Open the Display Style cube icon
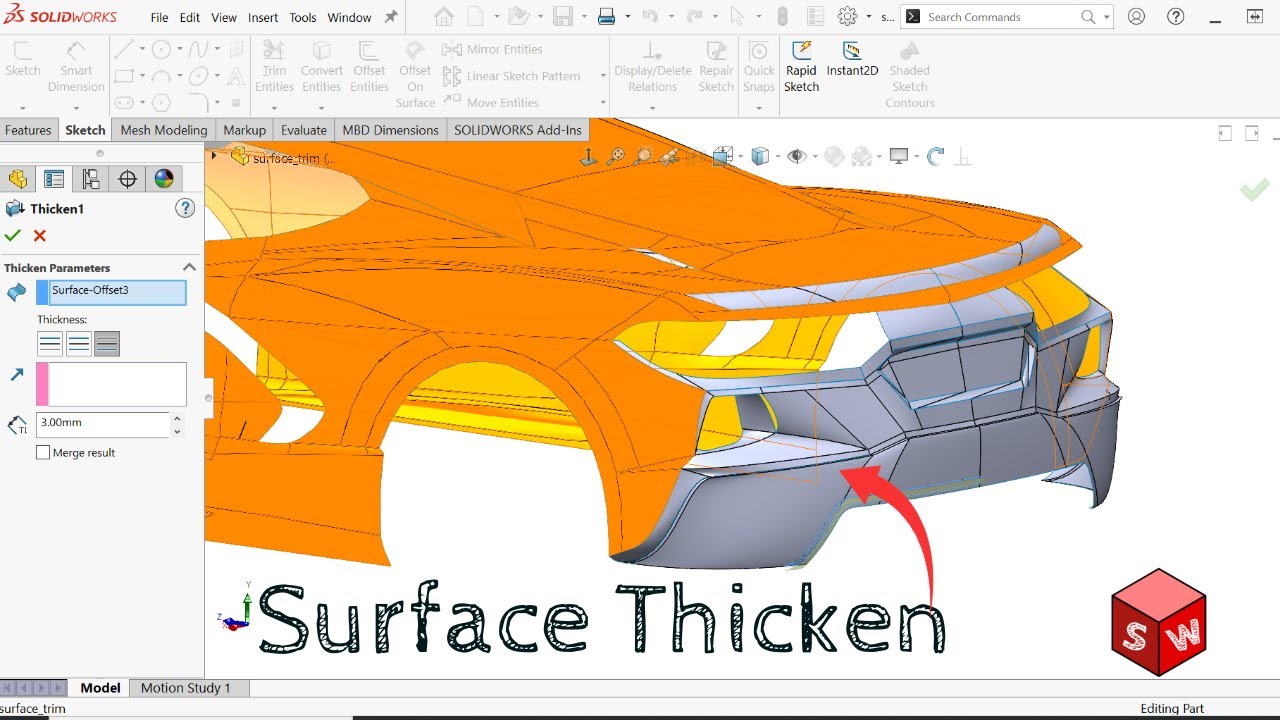The image size is (1280, 720). (760, 156)
